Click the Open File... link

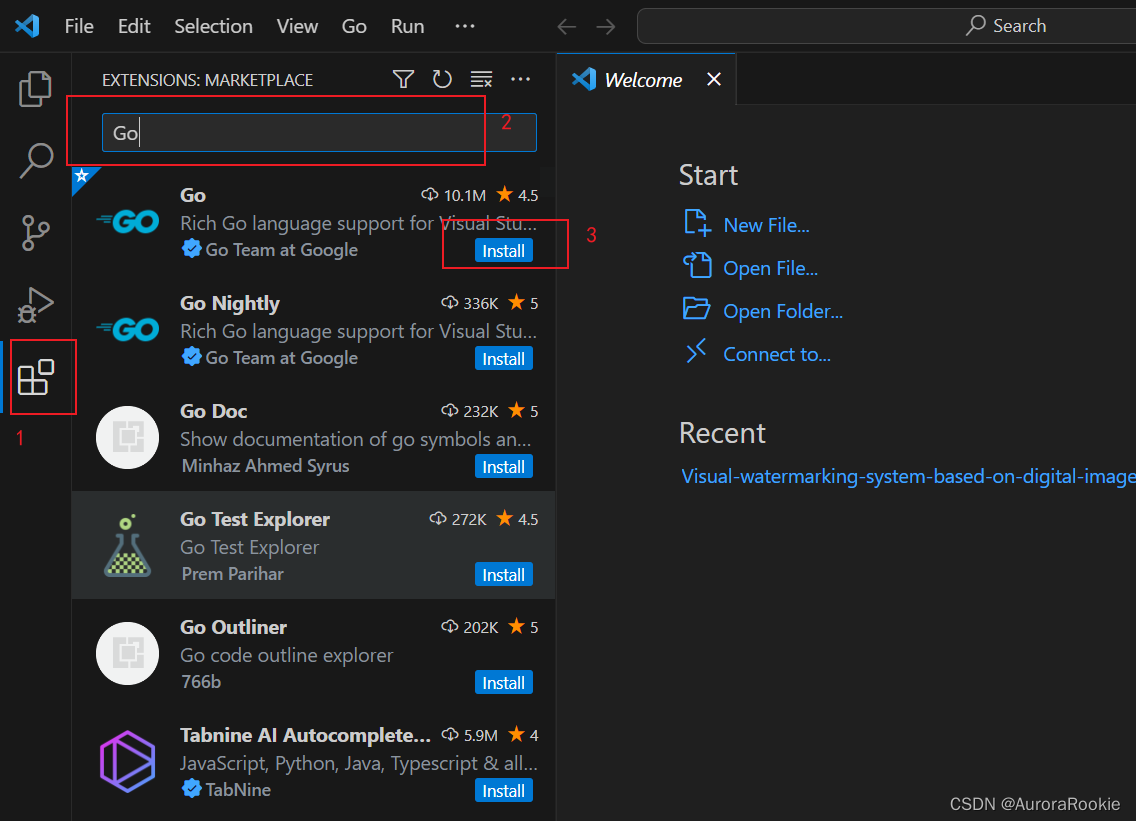(x=770, y=268)
